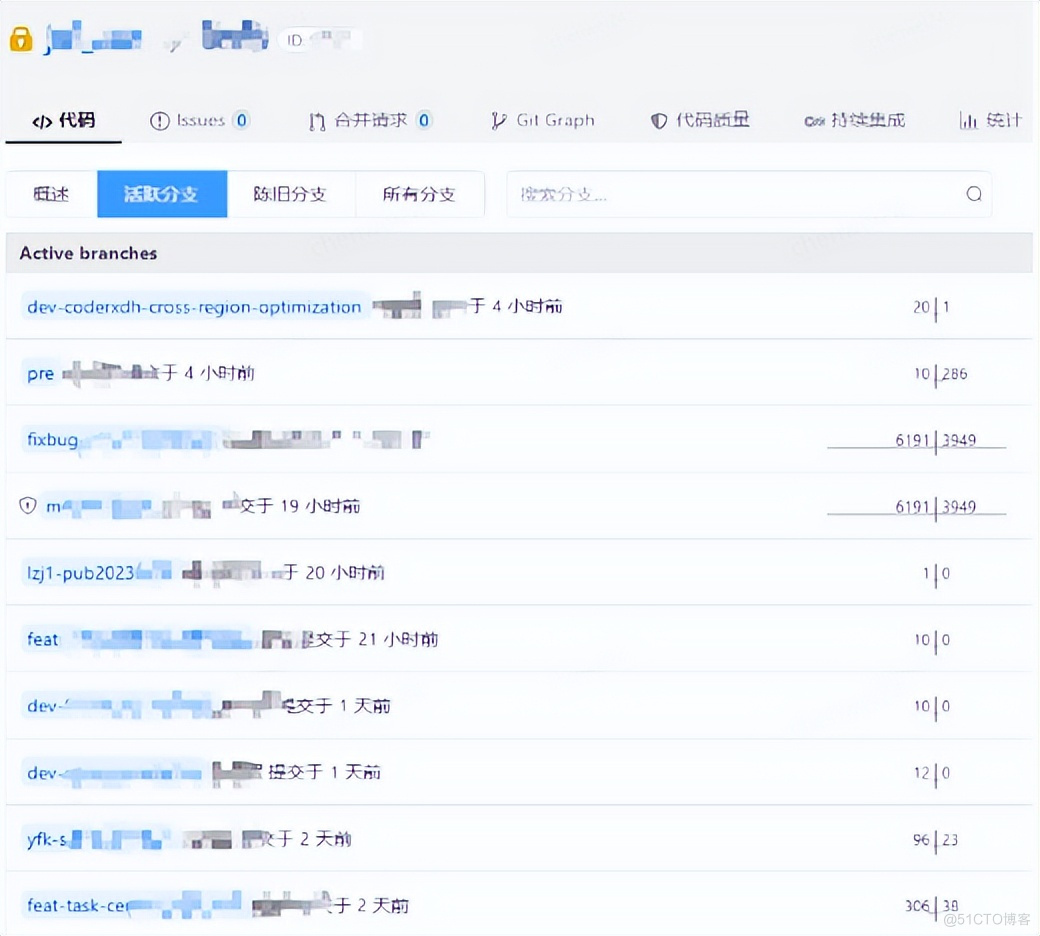Viewport: 1040px width, 936px height.
Task: Click the shield icon on protected branch row
Action: tap(28, 506)
